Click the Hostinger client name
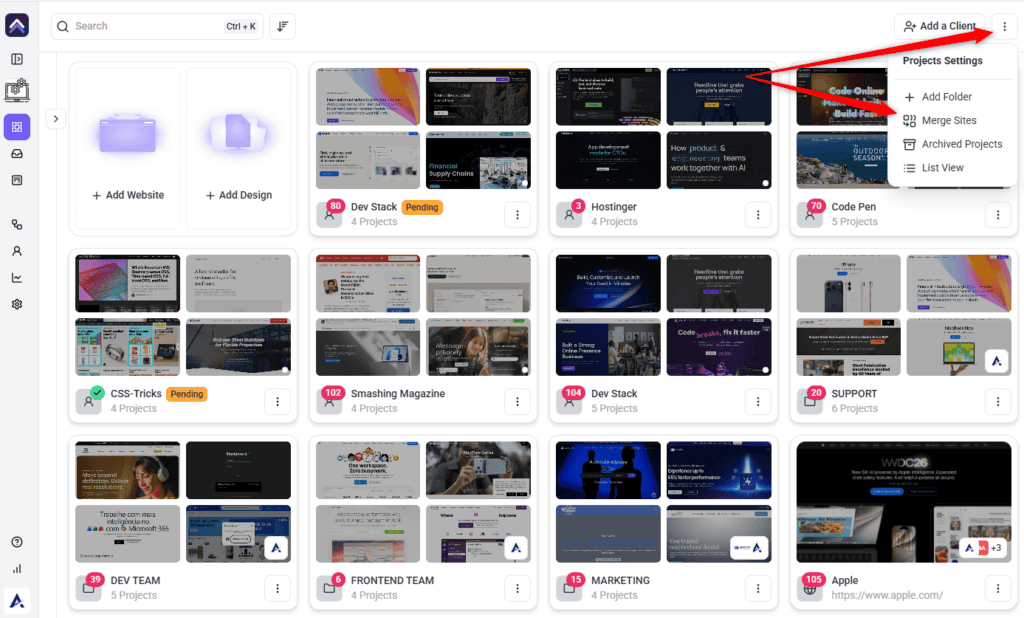This screenshot has height=618, width=1024. (x=613, y=206)
